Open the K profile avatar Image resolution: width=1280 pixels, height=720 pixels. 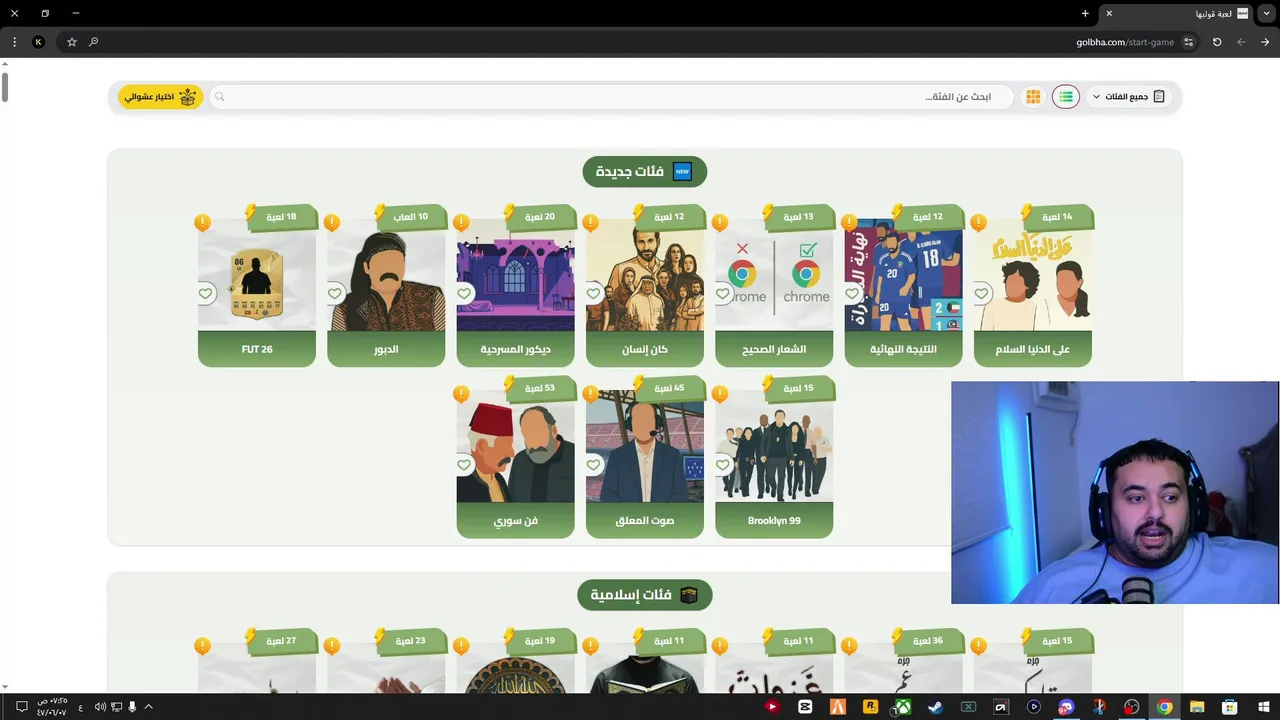[39, 42]
